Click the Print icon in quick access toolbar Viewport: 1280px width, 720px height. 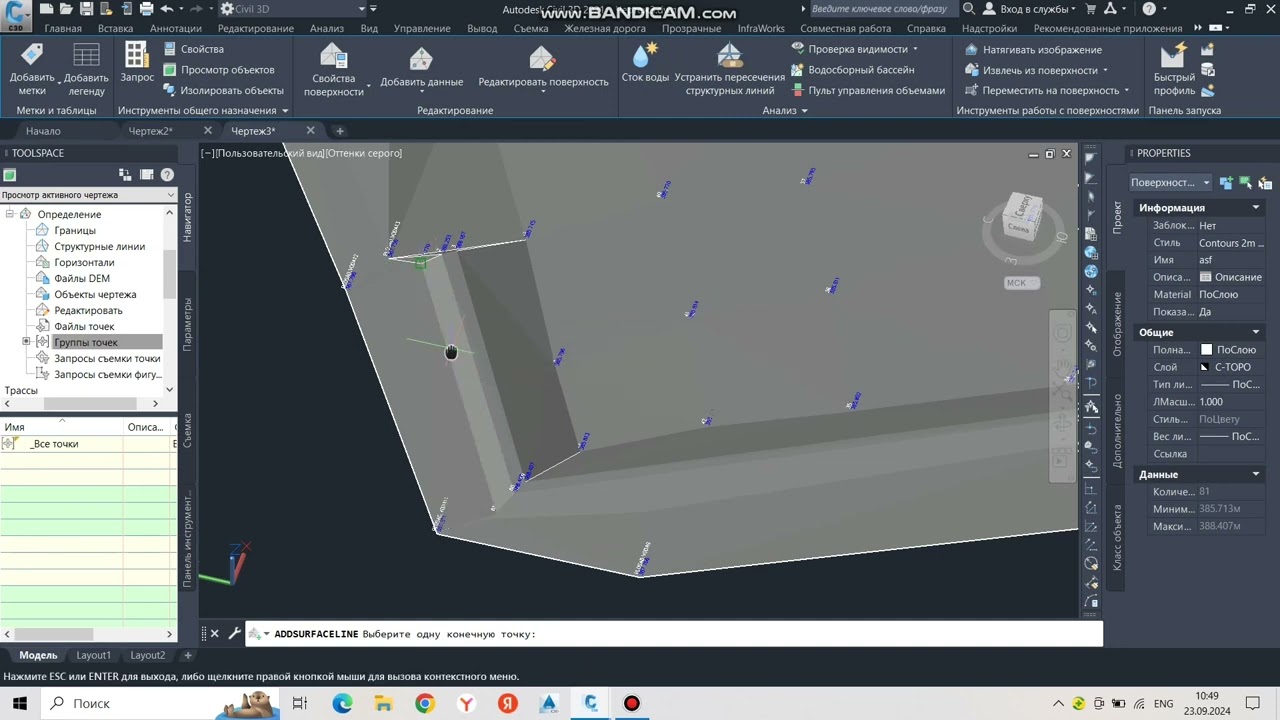point(146,9)
